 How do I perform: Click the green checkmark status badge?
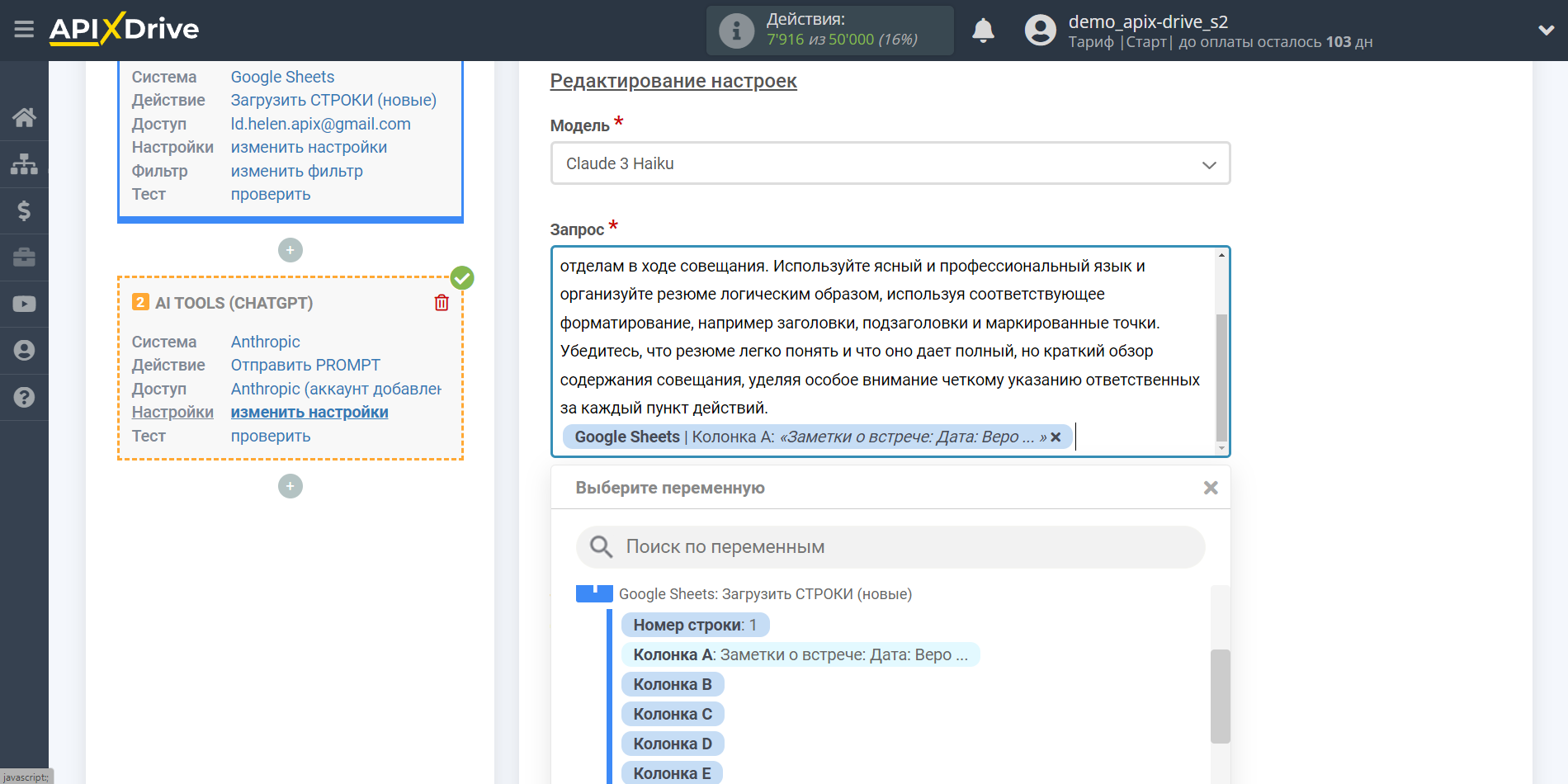point(462,278)
